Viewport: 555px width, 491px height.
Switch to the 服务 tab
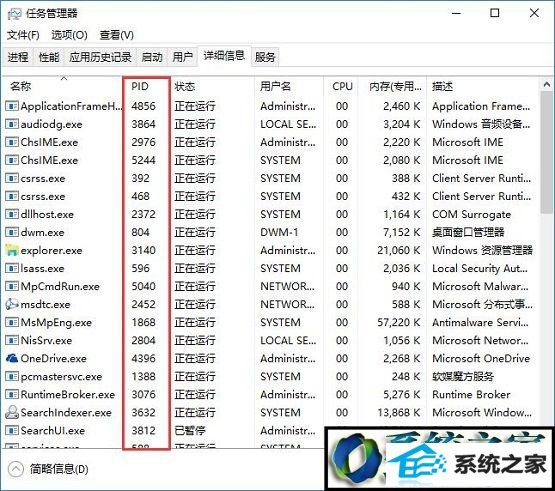point(265,57)
